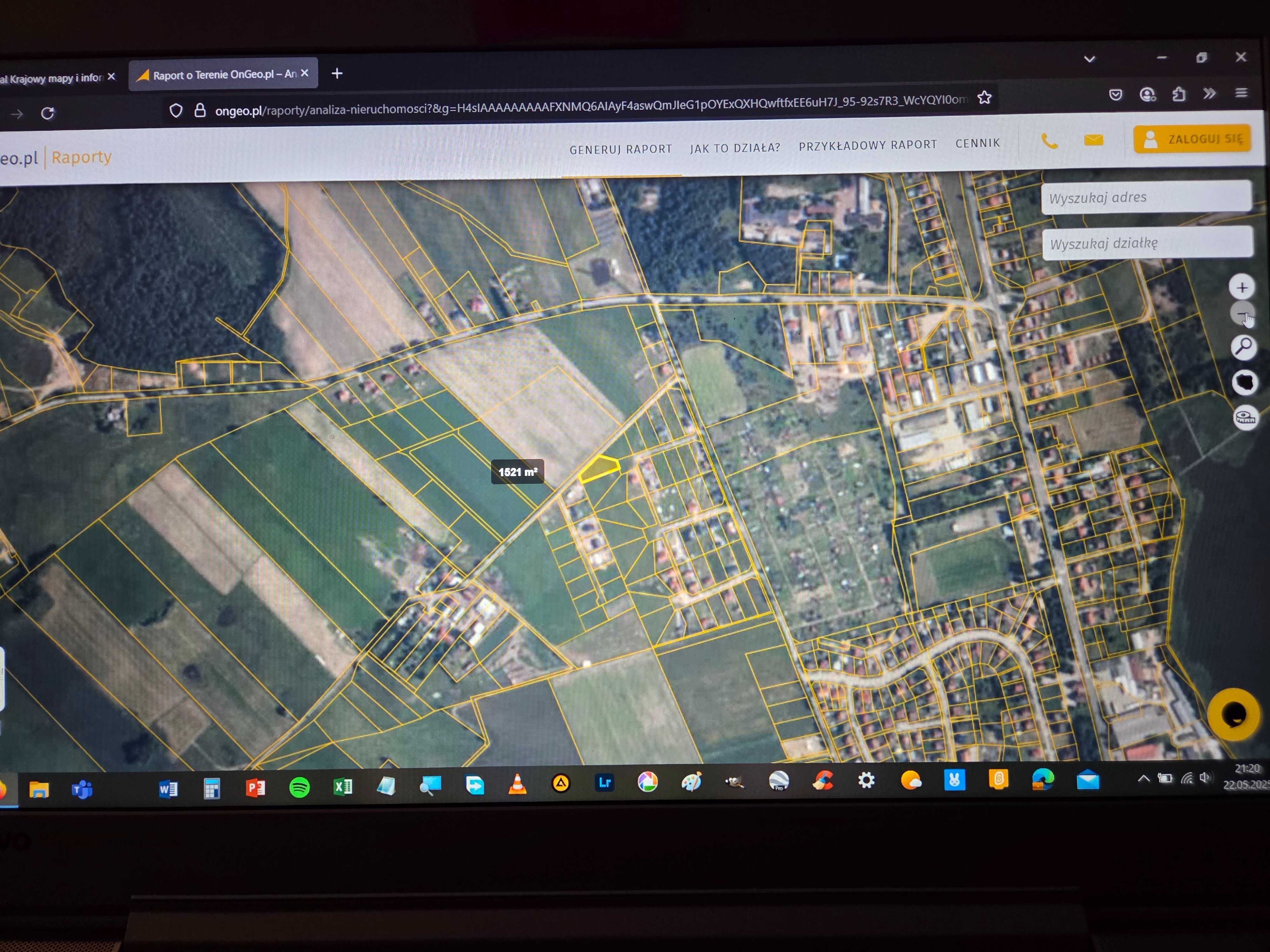Image resolution: width=1270 pixels, height=952 pixels.
Task: Click the Wi-Fi network tray icon
Action: [1186, 778]
